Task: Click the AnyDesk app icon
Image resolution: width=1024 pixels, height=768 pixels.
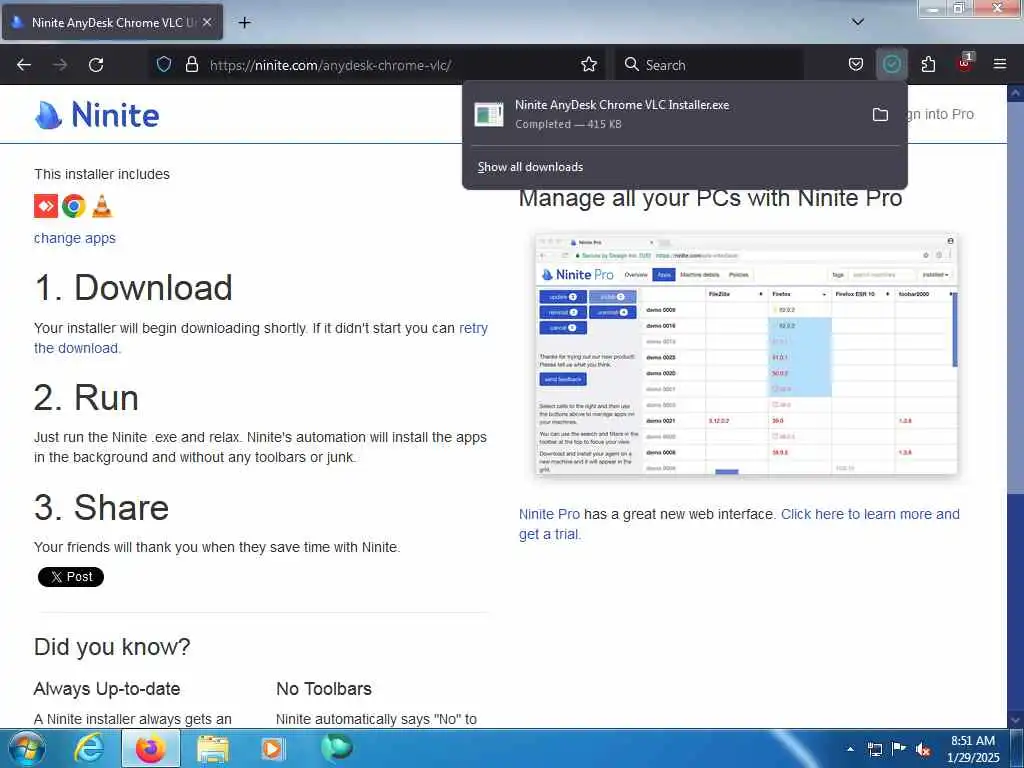Action: tap(46, 206)
